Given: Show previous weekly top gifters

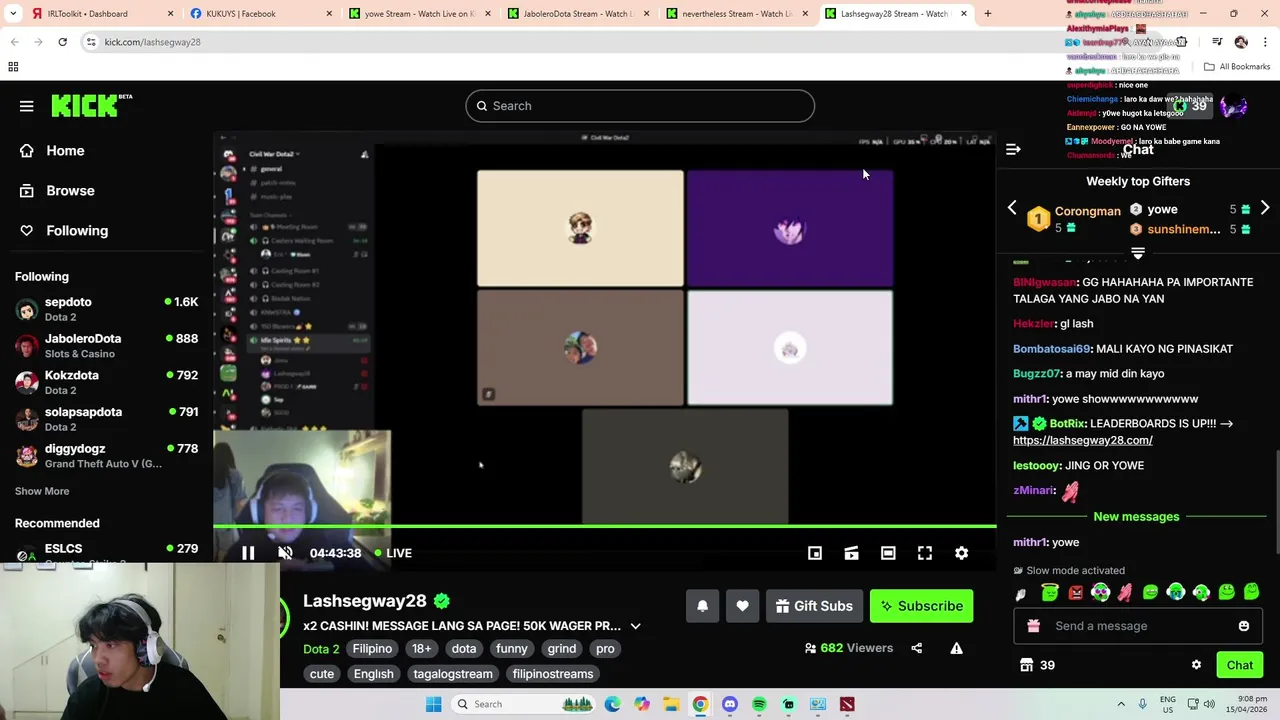Looking at the screenshot, I should 1012,208.
